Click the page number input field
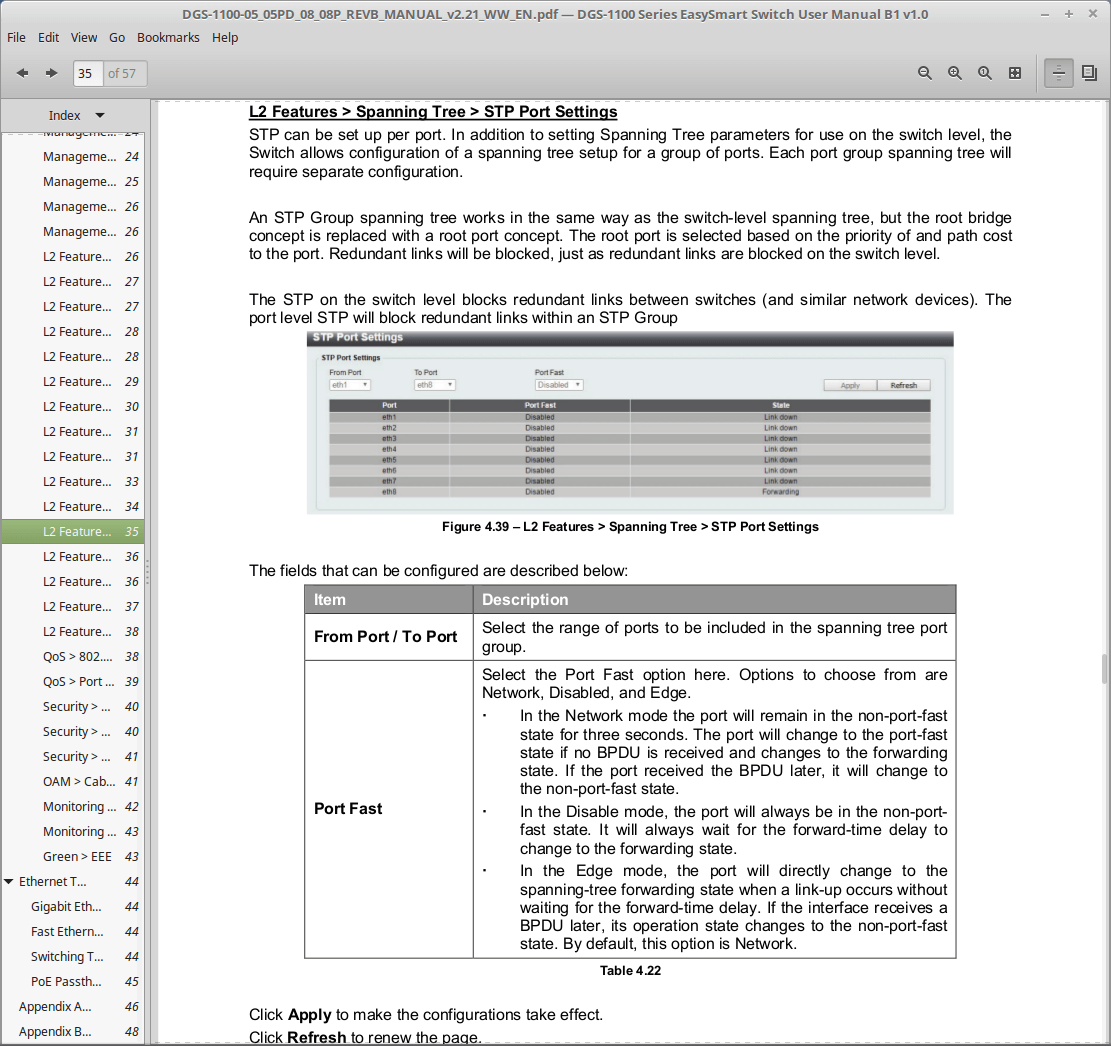The image size is (1111, 1046). (87, 73)
